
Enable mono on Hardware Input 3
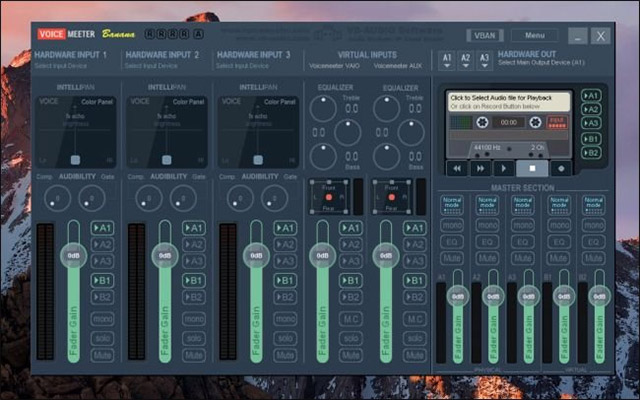coord(285,318)
